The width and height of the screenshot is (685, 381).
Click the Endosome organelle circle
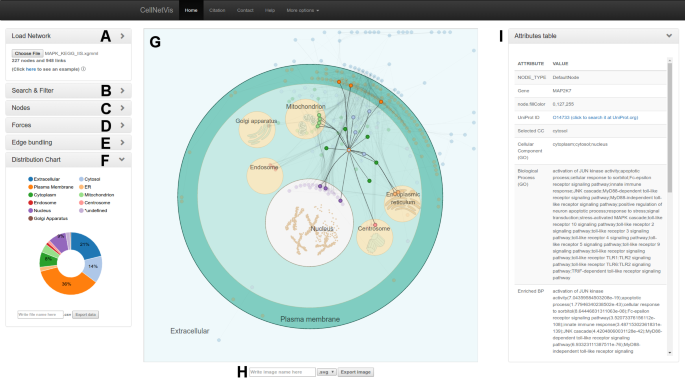tap(265, 176)
